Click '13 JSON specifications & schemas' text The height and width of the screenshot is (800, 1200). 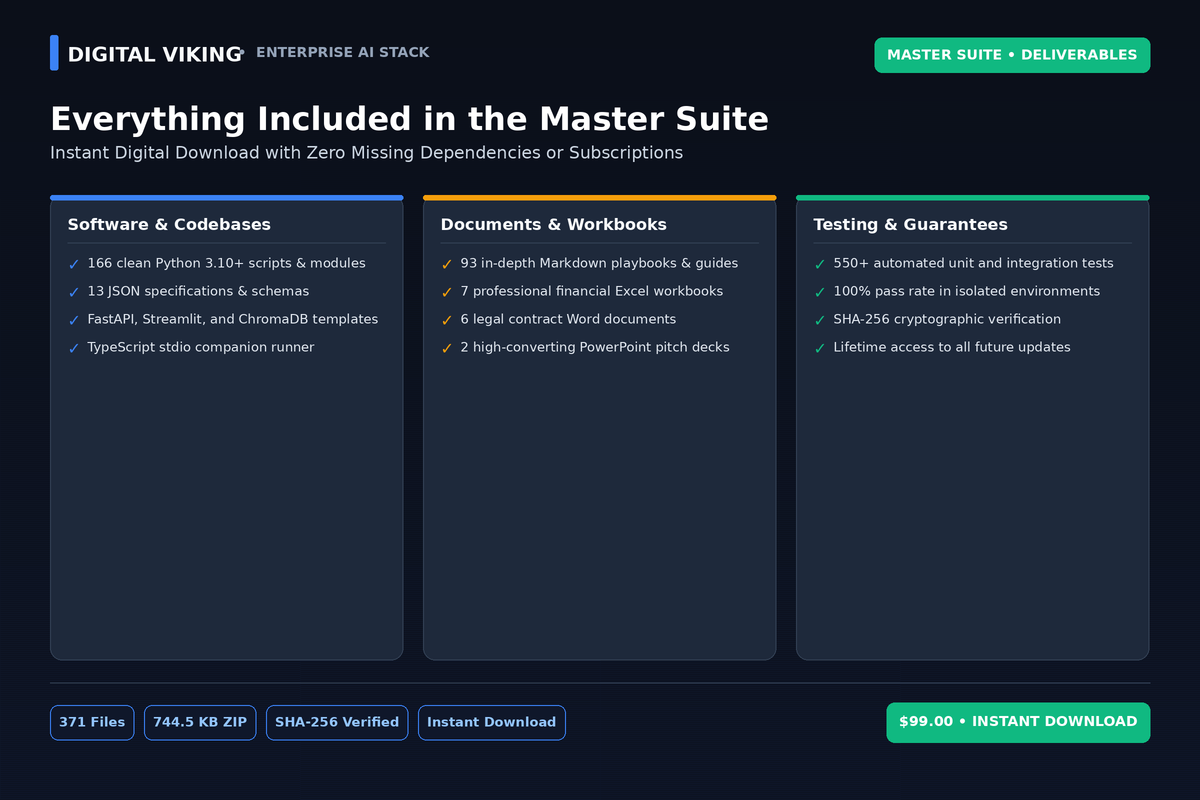tap(198, 291)
